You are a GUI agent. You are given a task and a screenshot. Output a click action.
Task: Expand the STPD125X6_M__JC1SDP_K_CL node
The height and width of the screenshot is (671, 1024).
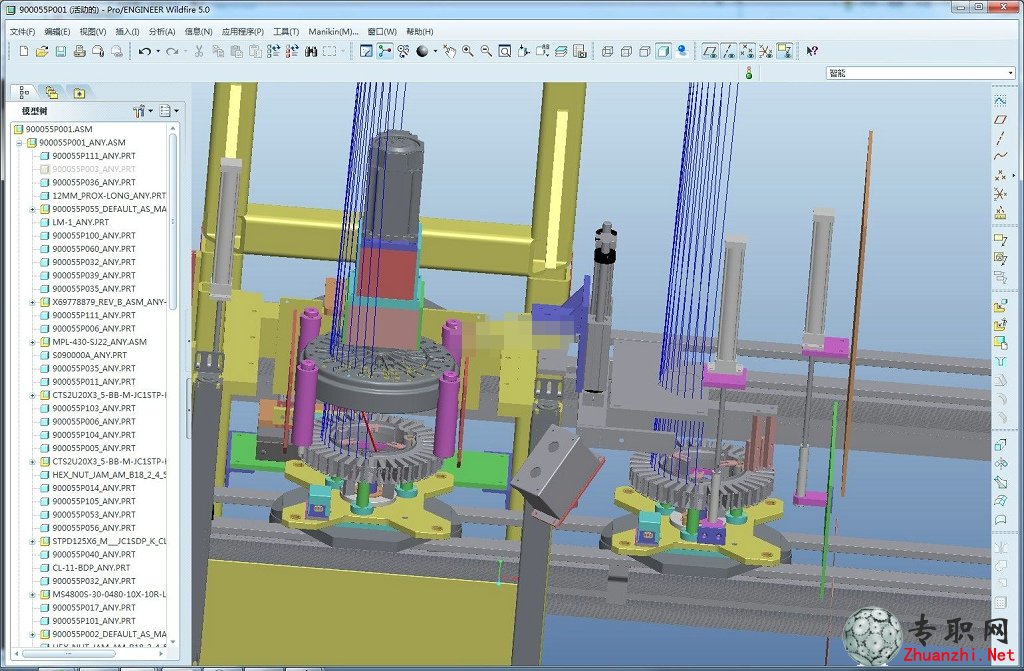(x=32, y=541)
